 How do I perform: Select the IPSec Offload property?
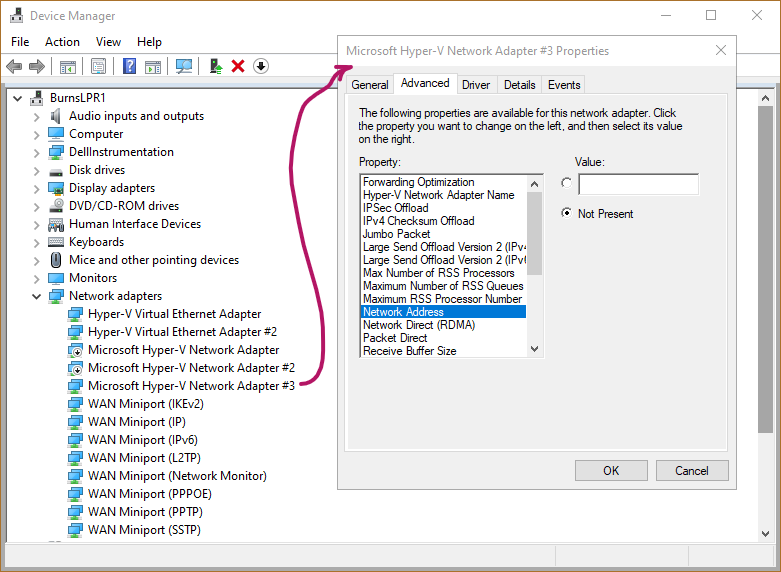pyautogui.click(x=395, y=208)
